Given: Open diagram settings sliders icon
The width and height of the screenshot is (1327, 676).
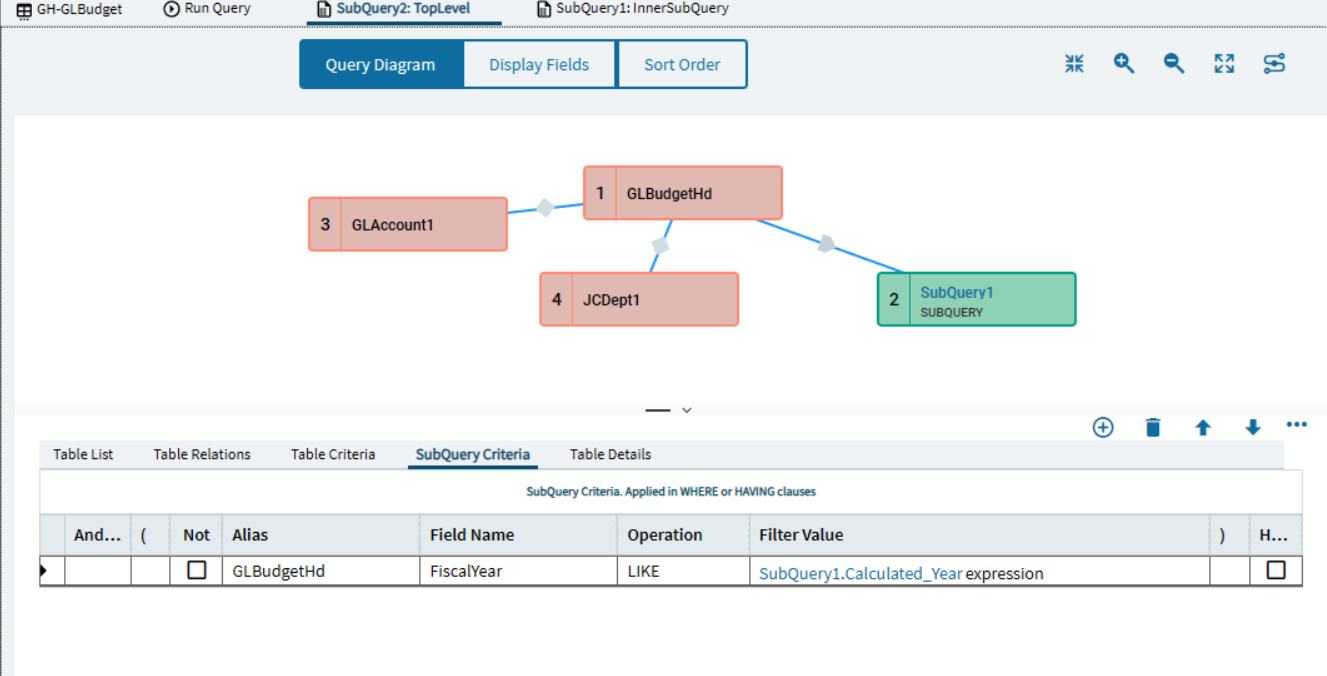Looking at the screenshot, I should [x=1274, y=64].
